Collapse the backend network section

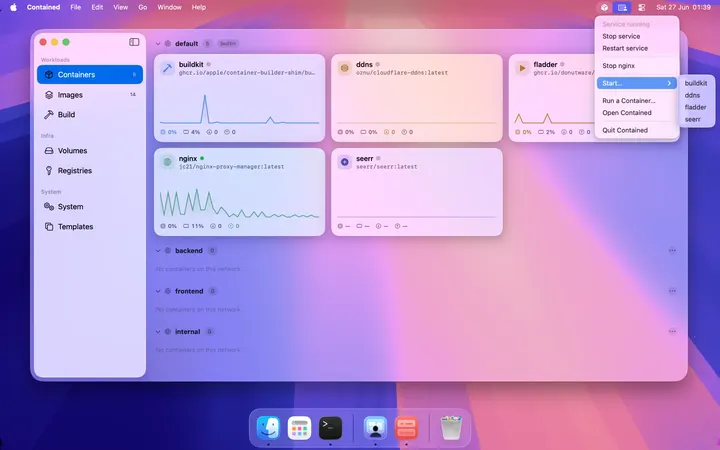(158, 251)
